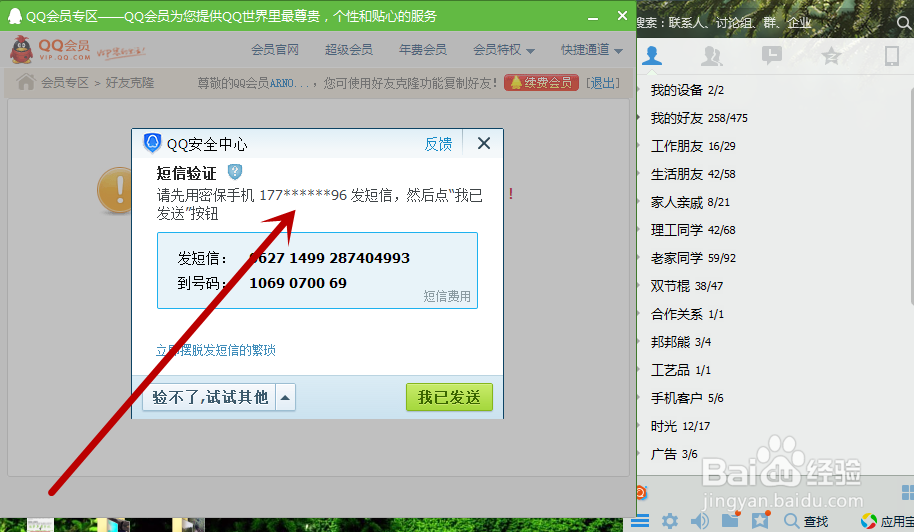Click the shield help icon beside 短信验证

pyautogui.click(x=235, y=172)
